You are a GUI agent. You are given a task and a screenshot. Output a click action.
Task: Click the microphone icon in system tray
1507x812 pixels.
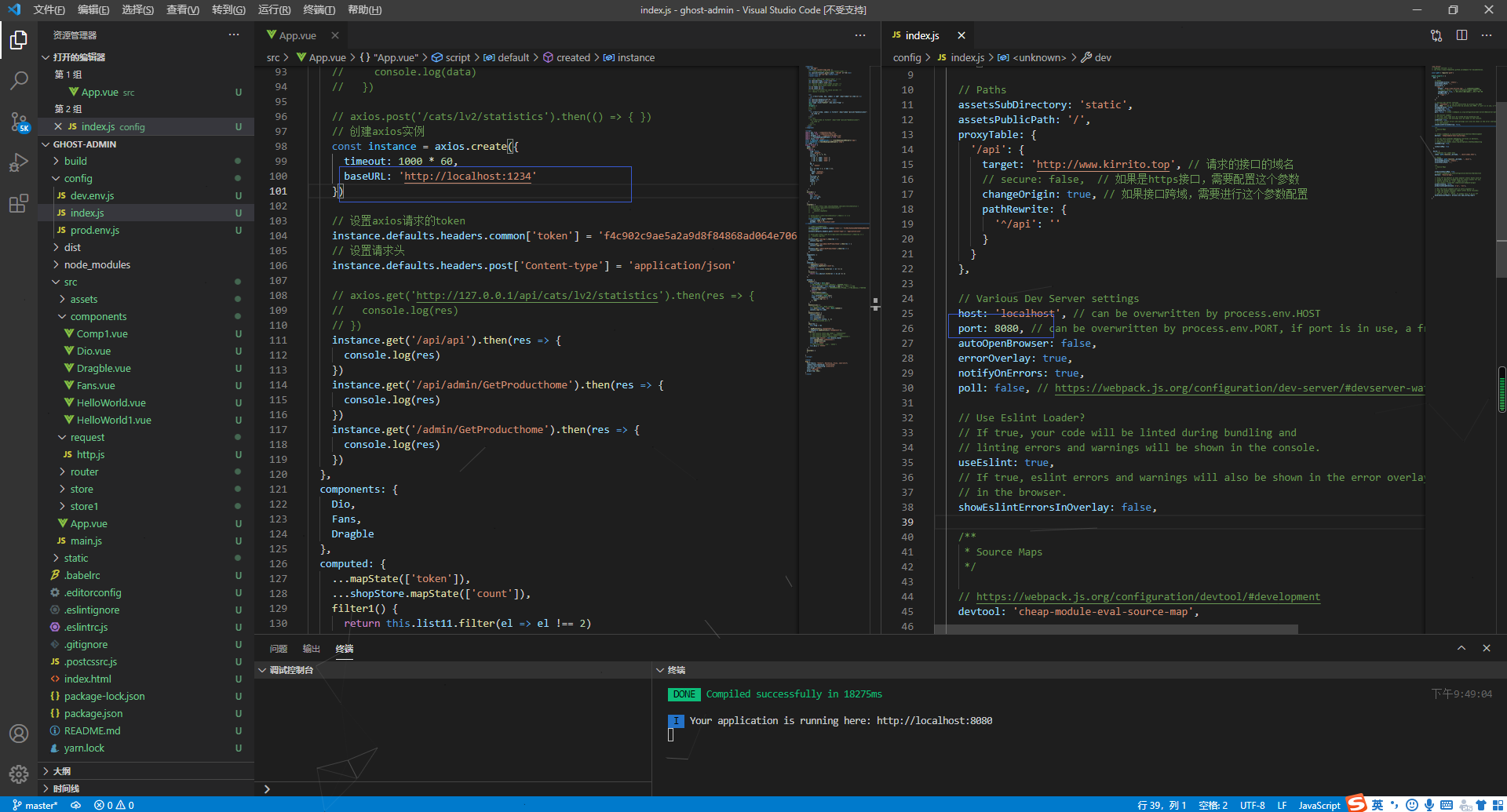point(1429,805)
